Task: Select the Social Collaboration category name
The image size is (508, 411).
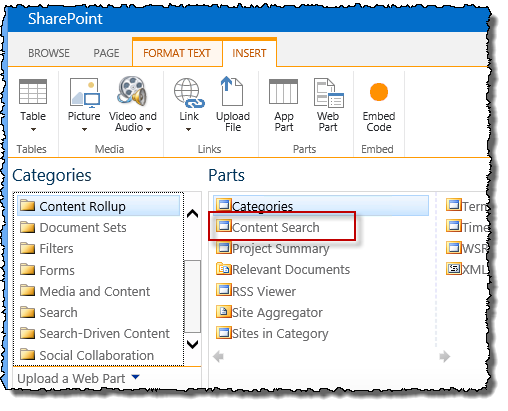Action: tap(97, 355)
